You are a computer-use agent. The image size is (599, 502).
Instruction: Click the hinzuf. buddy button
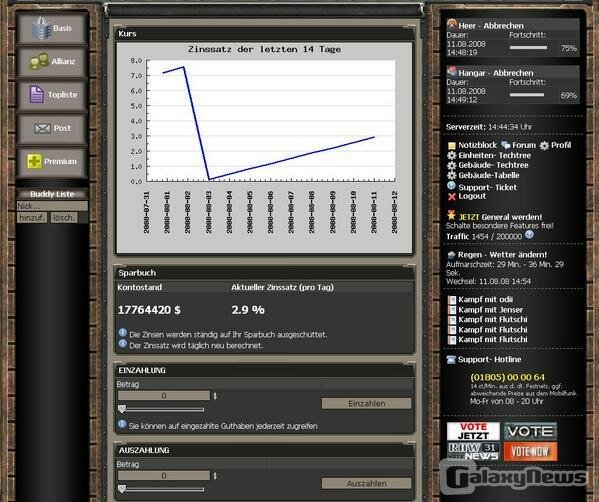point(32,218)
